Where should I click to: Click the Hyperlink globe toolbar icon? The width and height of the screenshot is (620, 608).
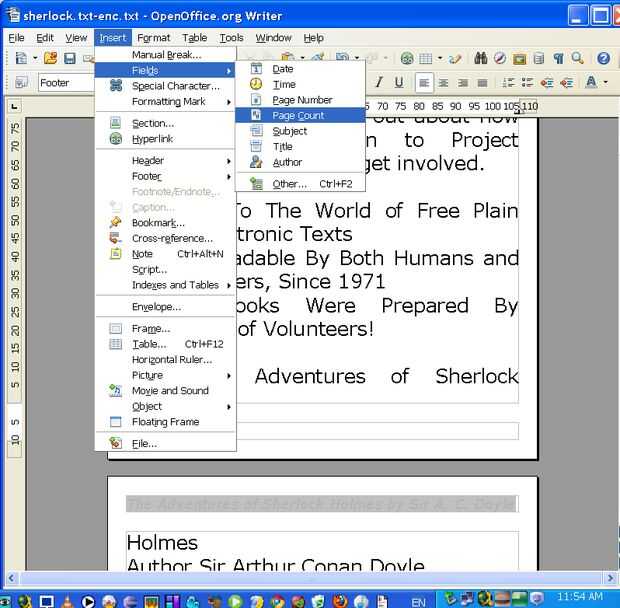407,59
